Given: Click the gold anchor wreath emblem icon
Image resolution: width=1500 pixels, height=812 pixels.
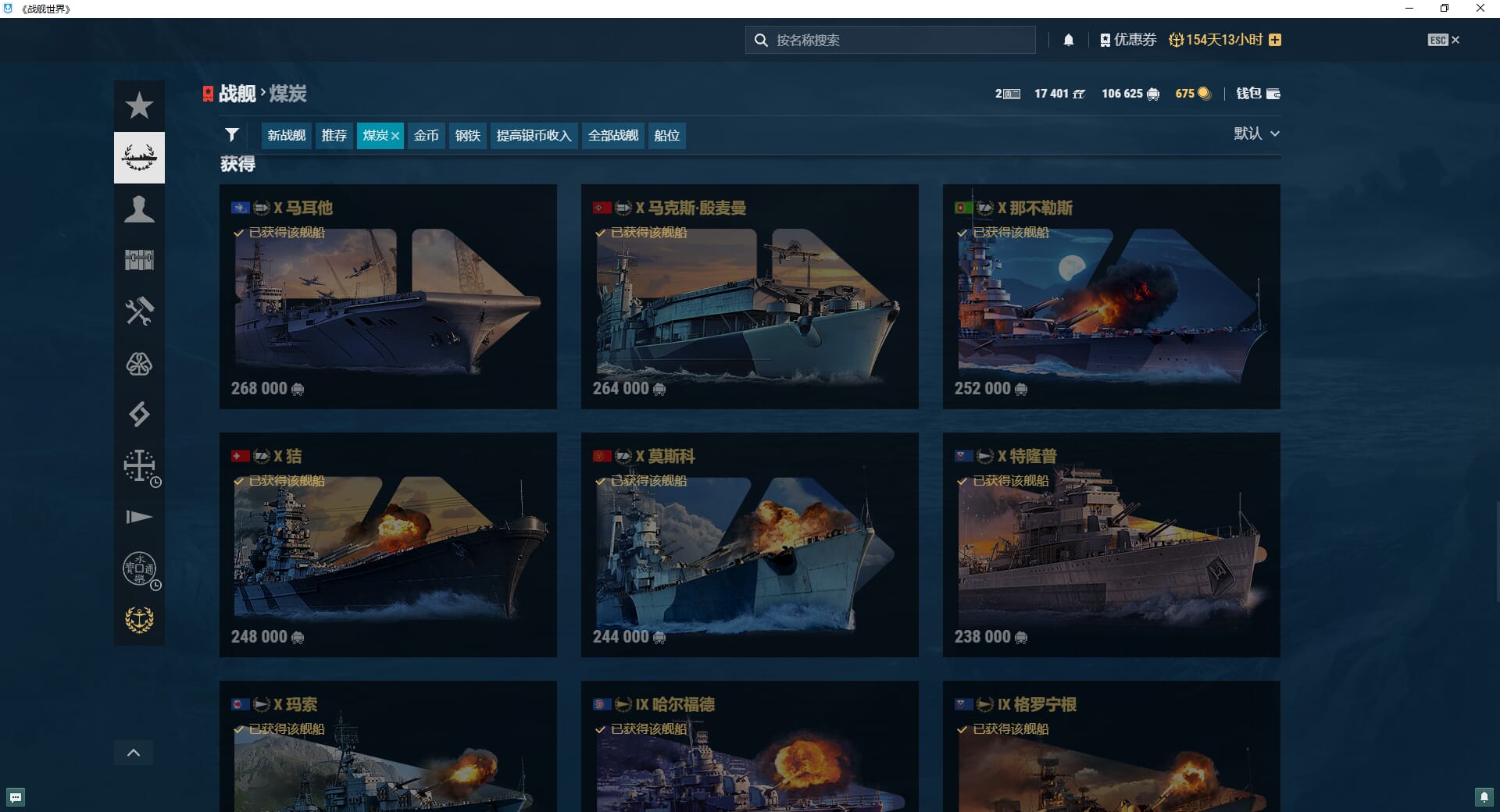Looking at the screenshot, I should 139,620.
